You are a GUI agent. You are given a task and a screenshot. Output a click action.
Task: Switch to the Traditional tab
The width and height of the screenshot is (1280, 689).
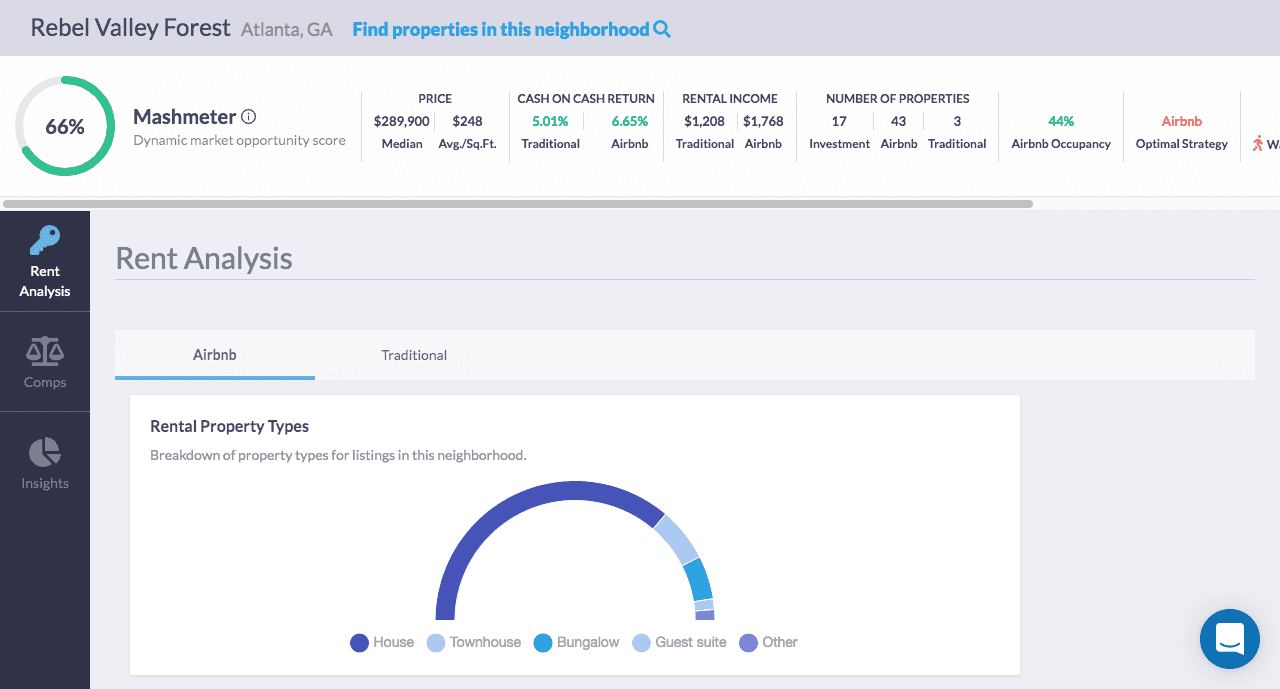click(413, 354)
